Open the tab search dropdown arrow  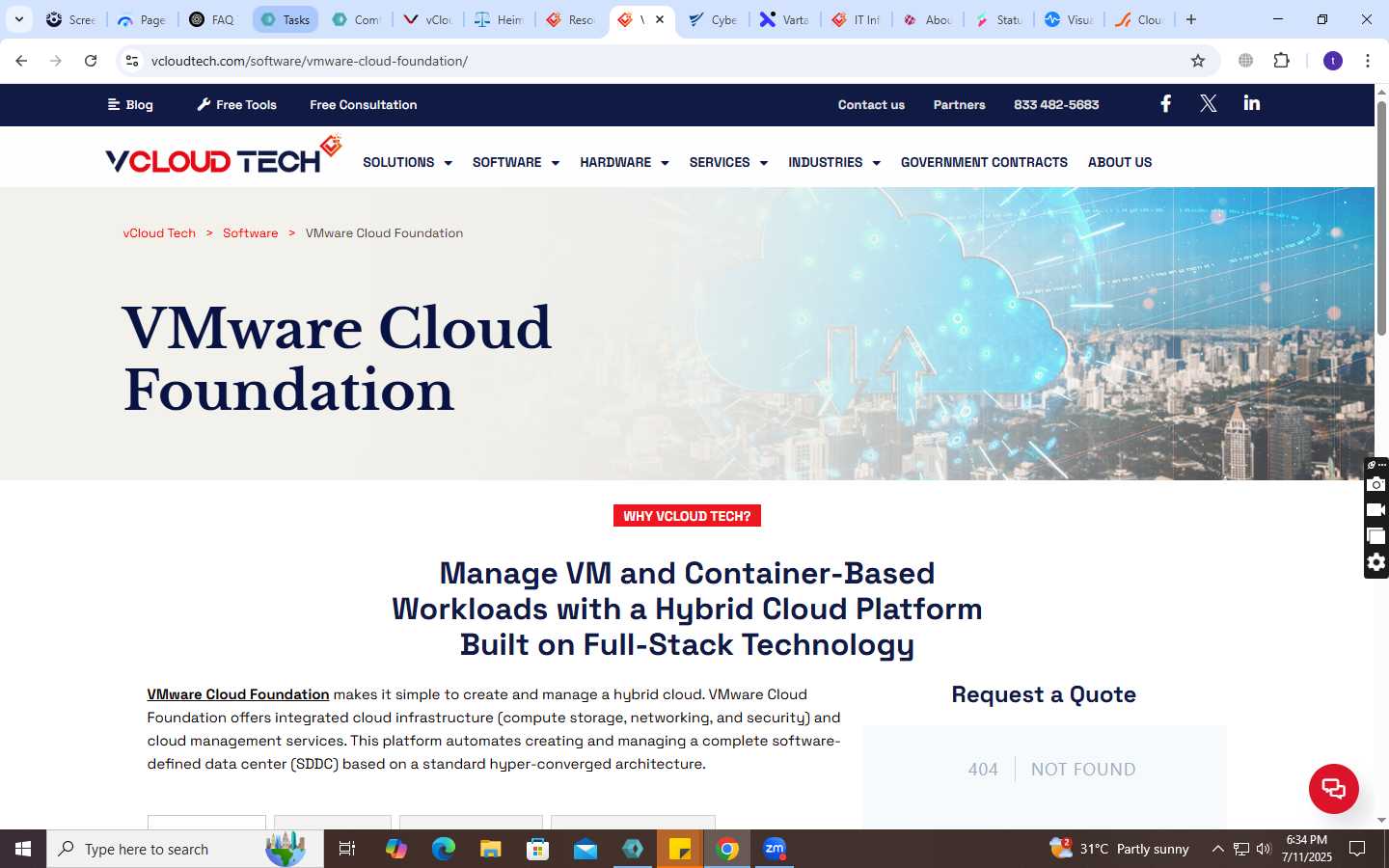pyautogui.click(x=18, y=19)
